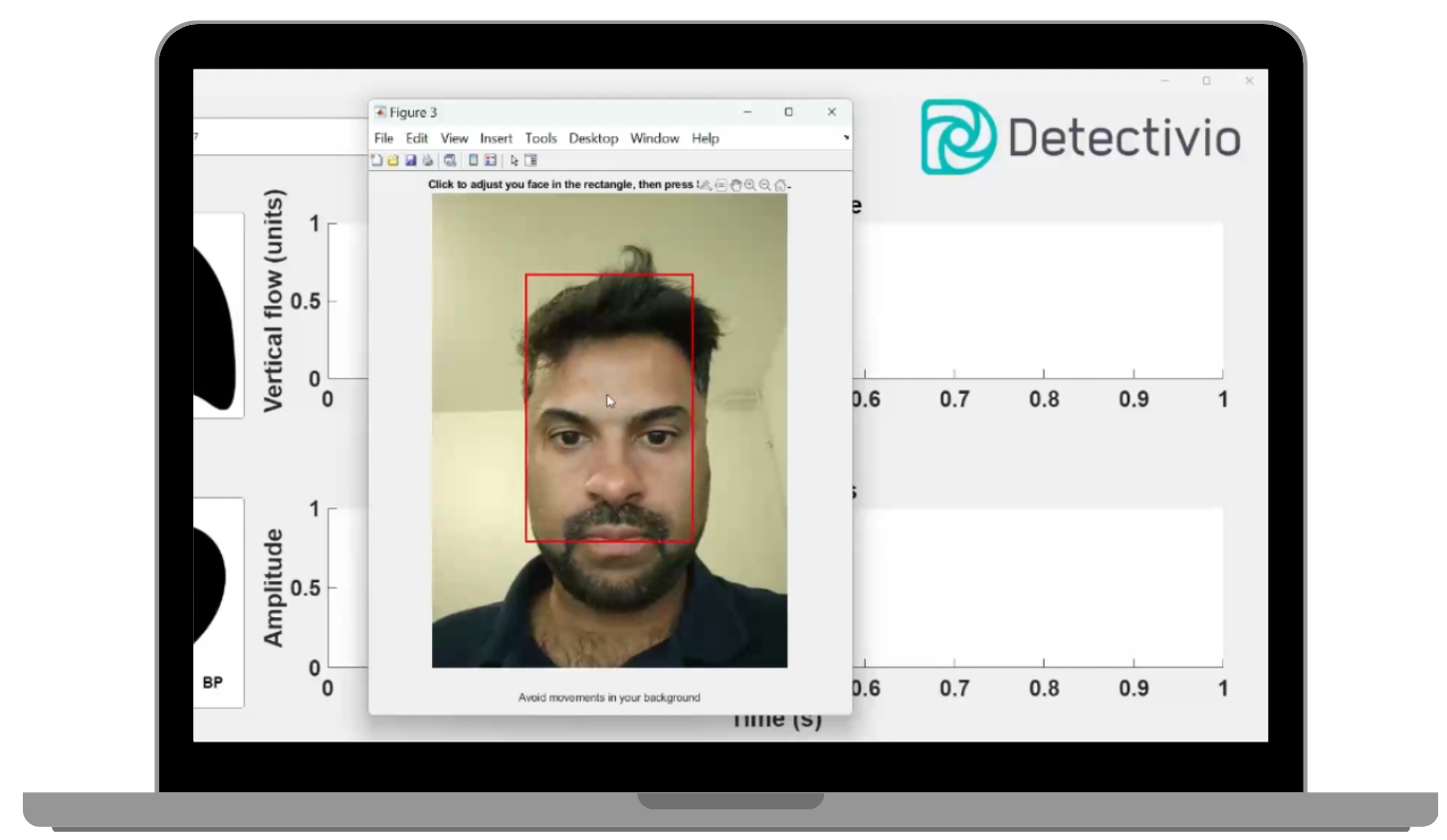
Task: Minimize the Figure 3 window
Action: click(x=747, y=112)
